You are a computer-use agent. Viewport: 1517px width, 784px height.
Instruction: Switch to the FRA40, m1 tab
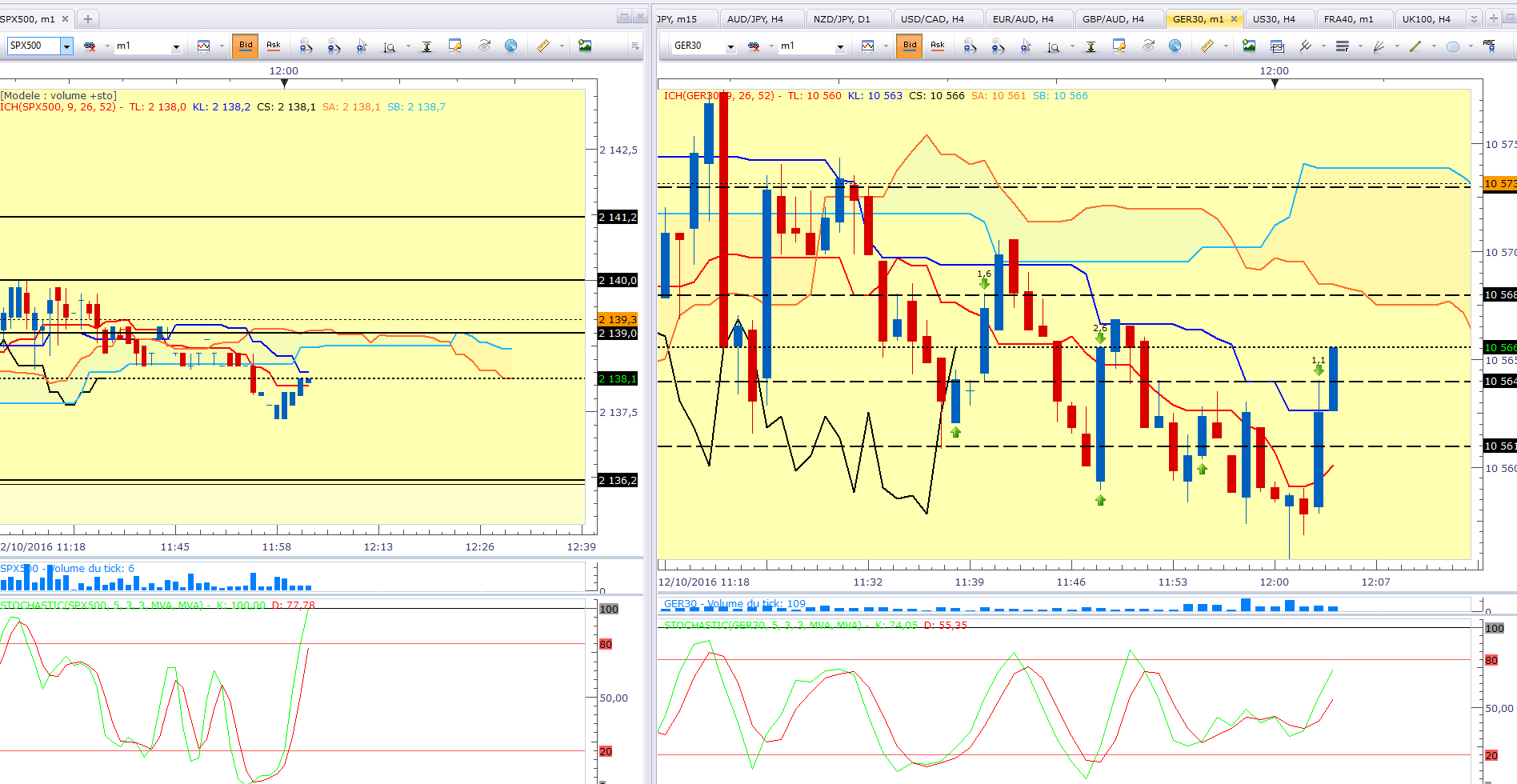tap(1348, 18)
